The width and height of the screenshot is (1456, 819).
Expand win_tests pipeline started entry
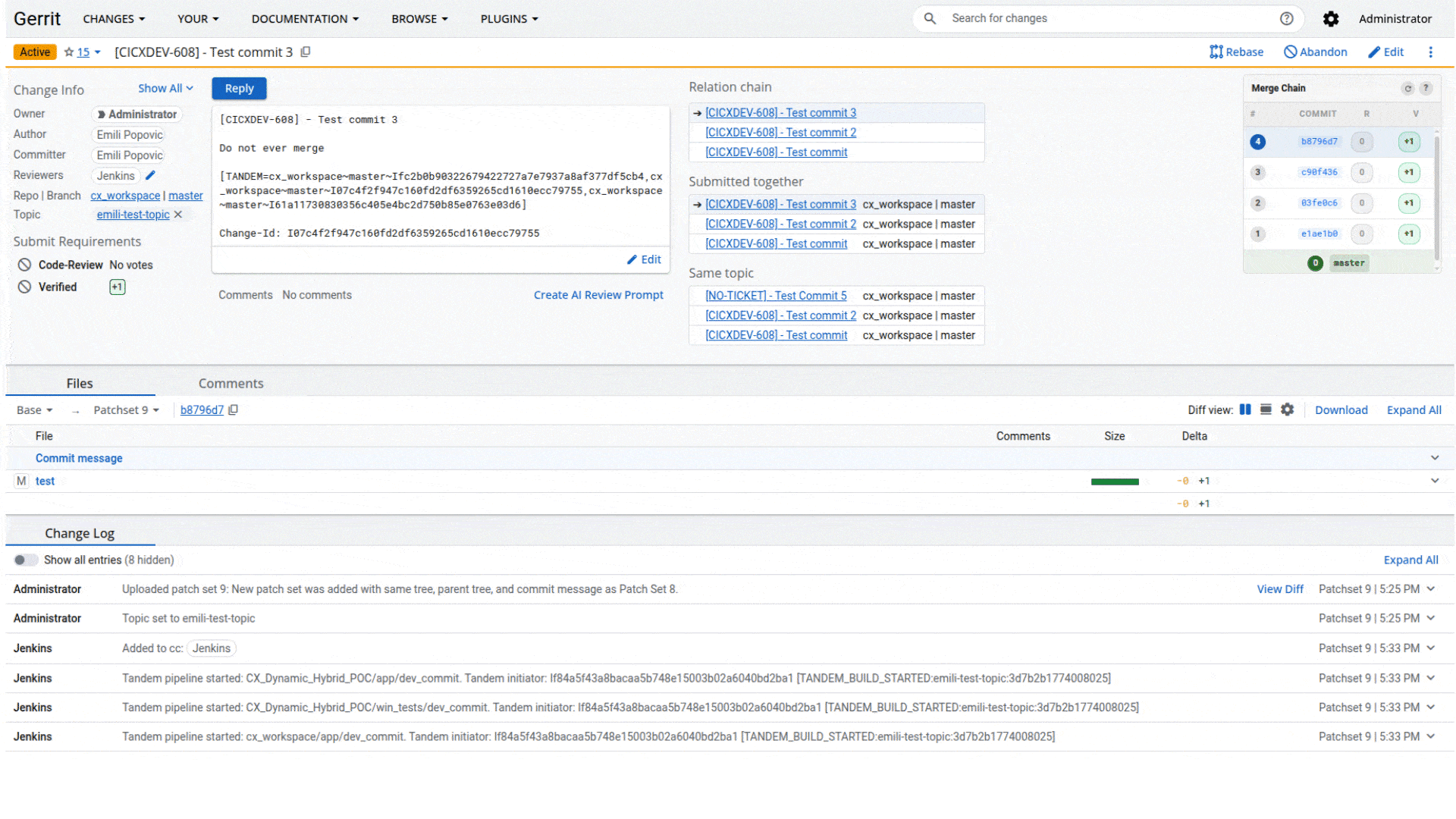pos(1431,708)
